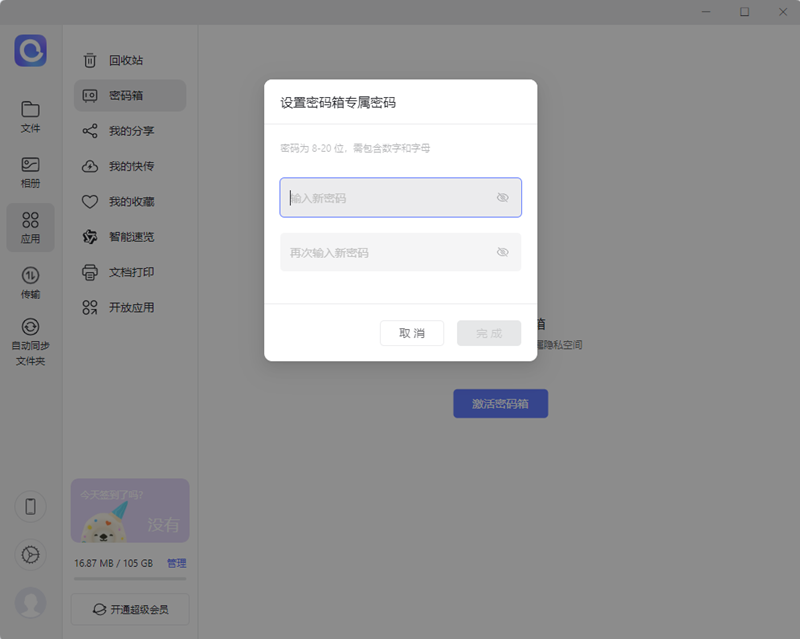The width and height of the screenshot is (800, 639).
Task: Click the clock icon above the avatar
Action: tap(30, 555)
